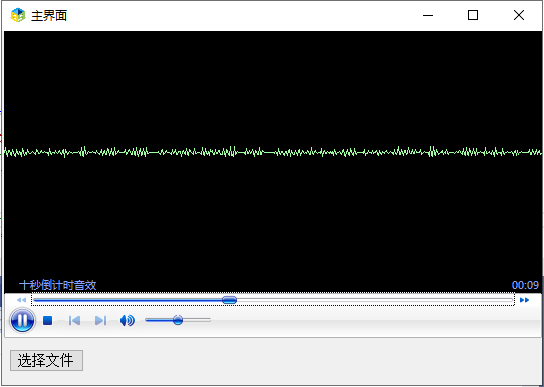Click the unplayed portion of the seek bar
544x387 pixels.
coord(375,300)
